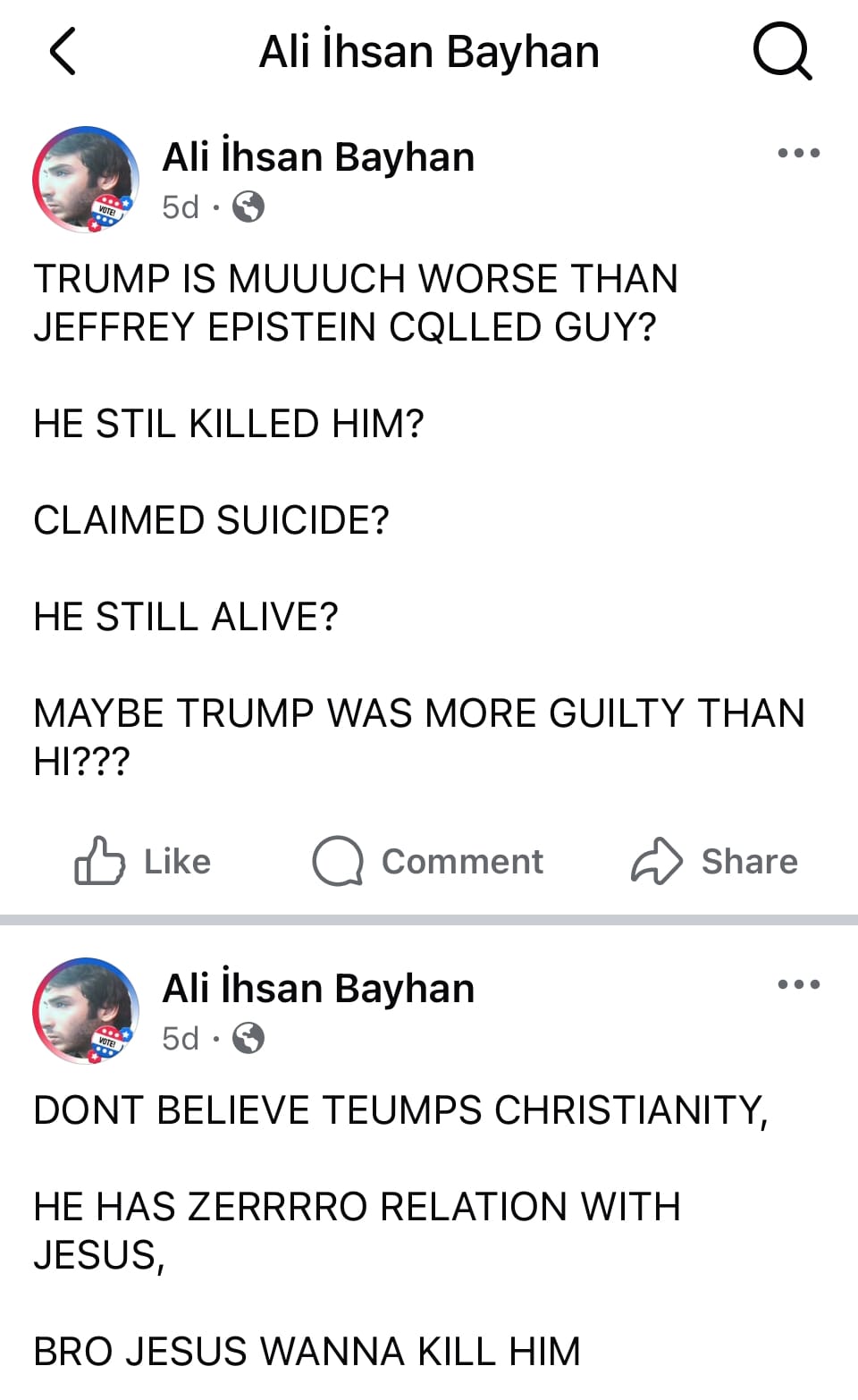Open the first post's author name link

318,157
